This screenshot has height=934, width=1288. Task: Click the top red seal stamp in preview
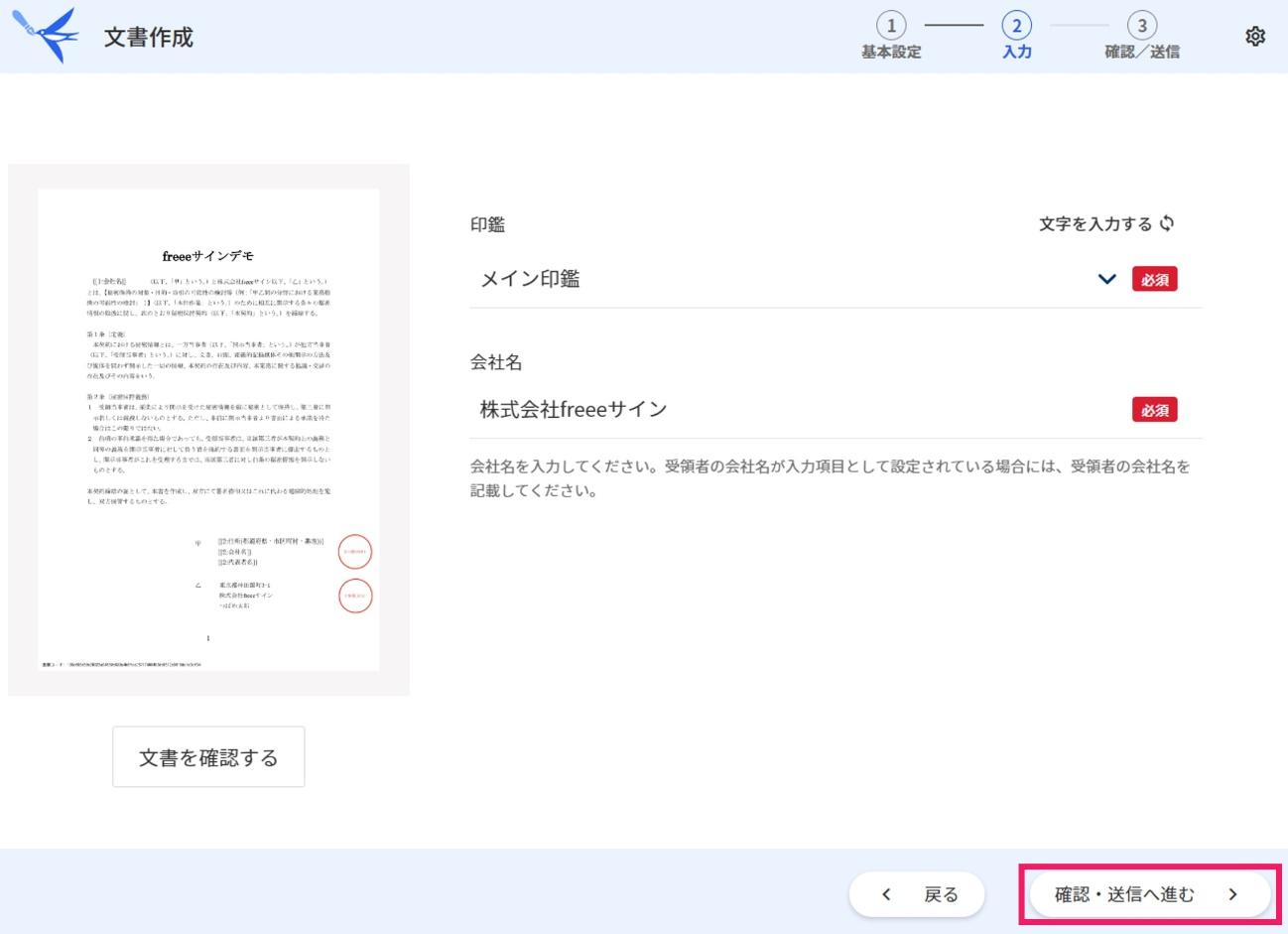point(355,551)
